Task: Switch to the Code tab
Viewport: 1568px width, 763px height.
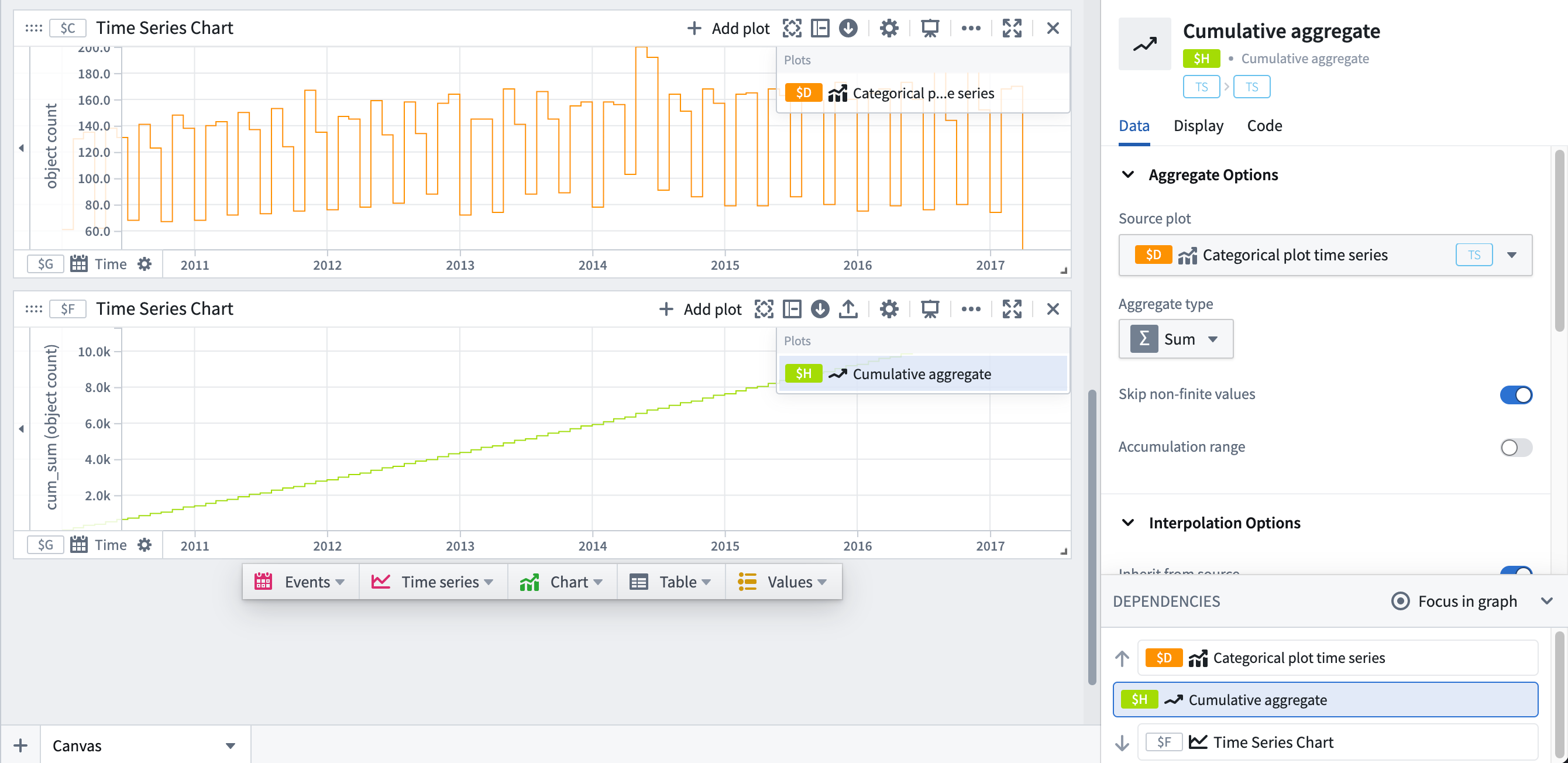Action: tap(1264, 125)
